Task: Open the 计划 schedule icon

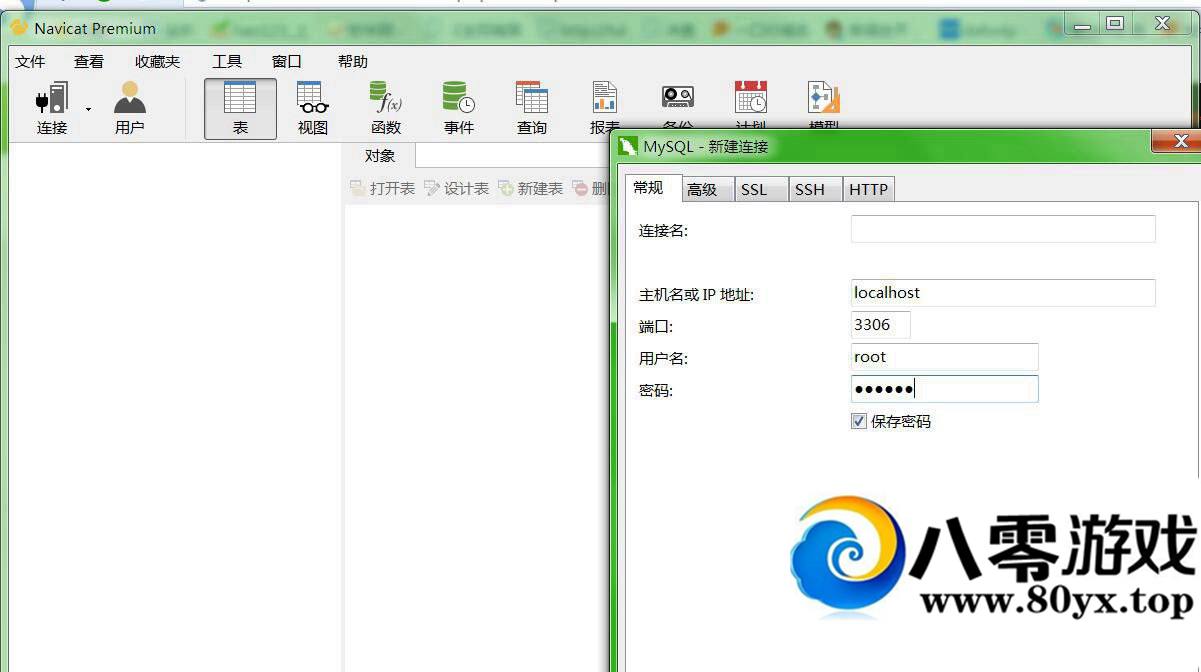Action: point(751,105)
